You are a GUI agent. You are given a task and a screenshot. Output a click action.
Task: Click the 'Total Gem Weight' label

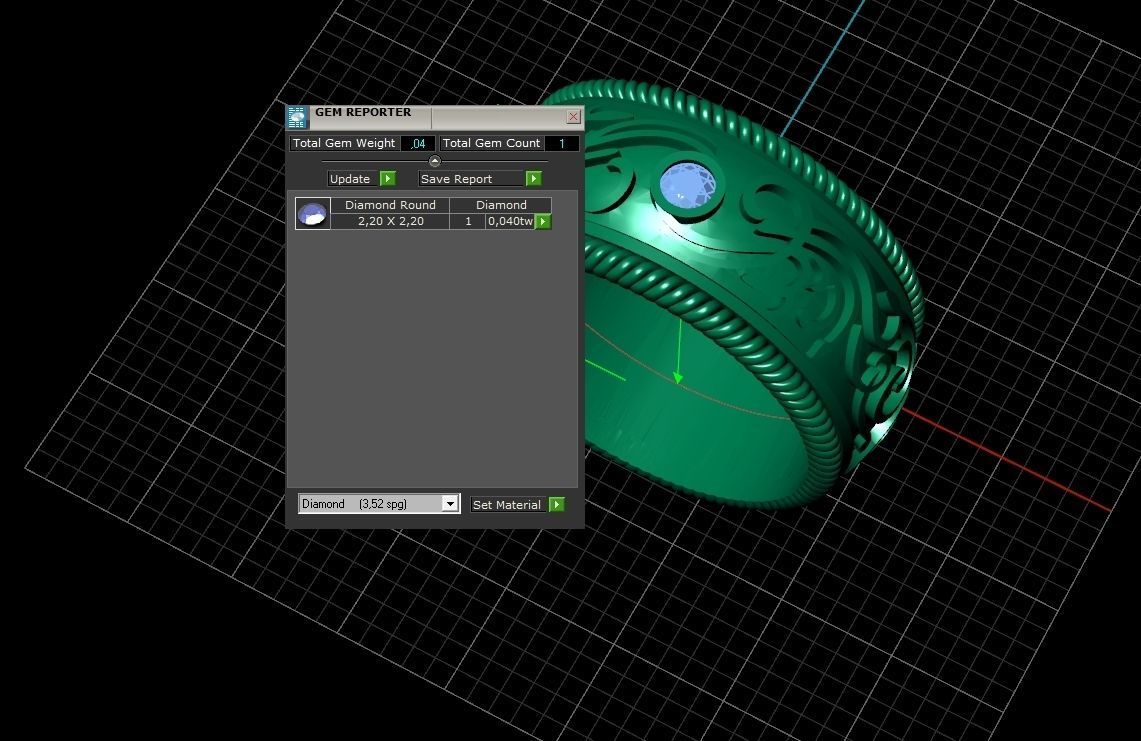click(344, 143)
